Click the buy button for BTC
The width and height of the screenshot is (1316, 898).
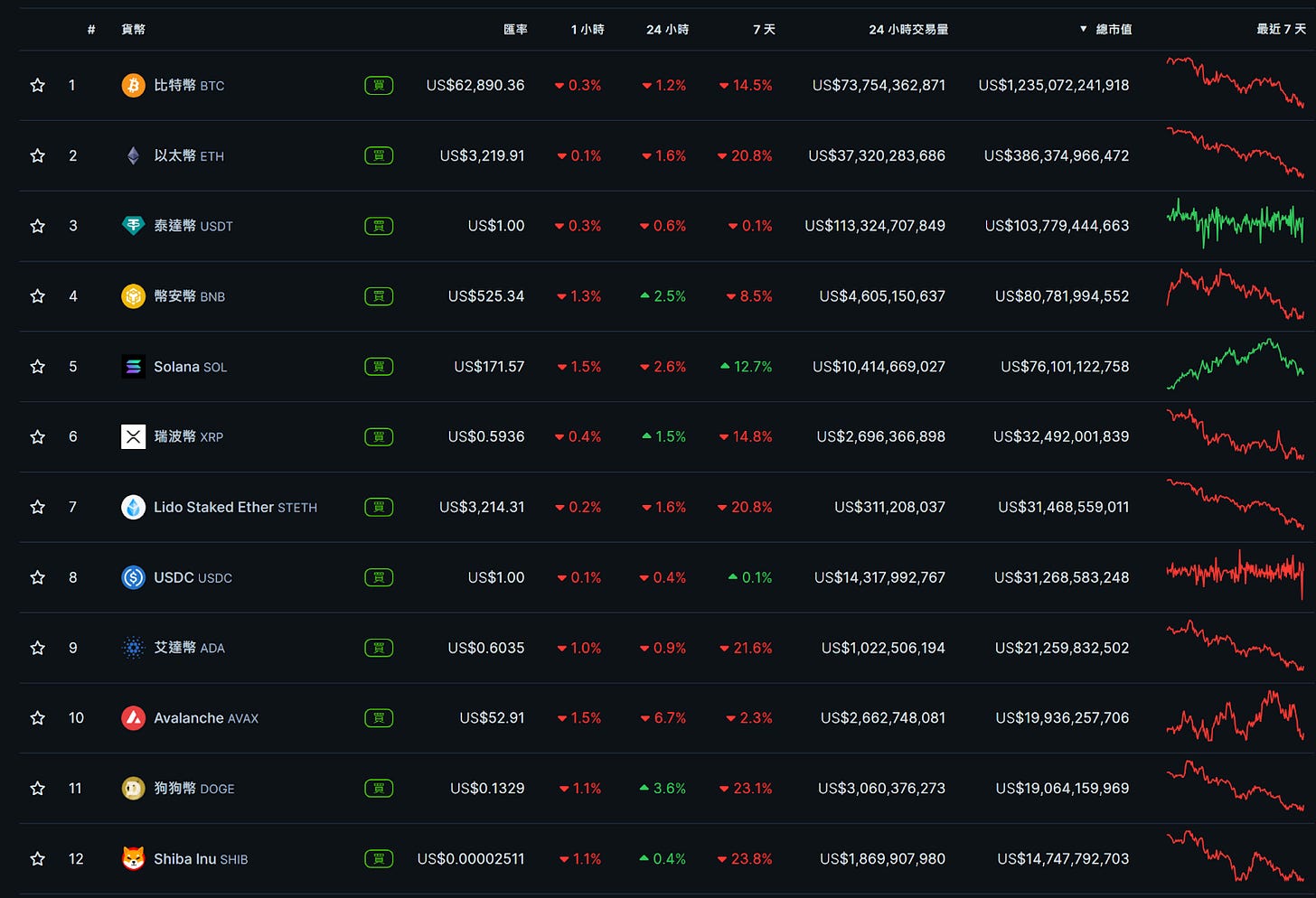pyautogui.click(x=379, y=85)
